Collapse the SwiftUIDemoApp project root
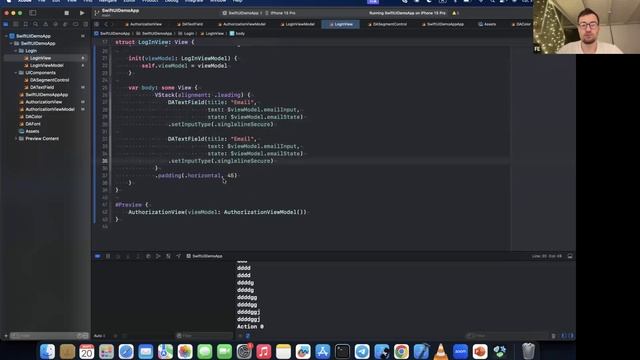 (7, 36)
